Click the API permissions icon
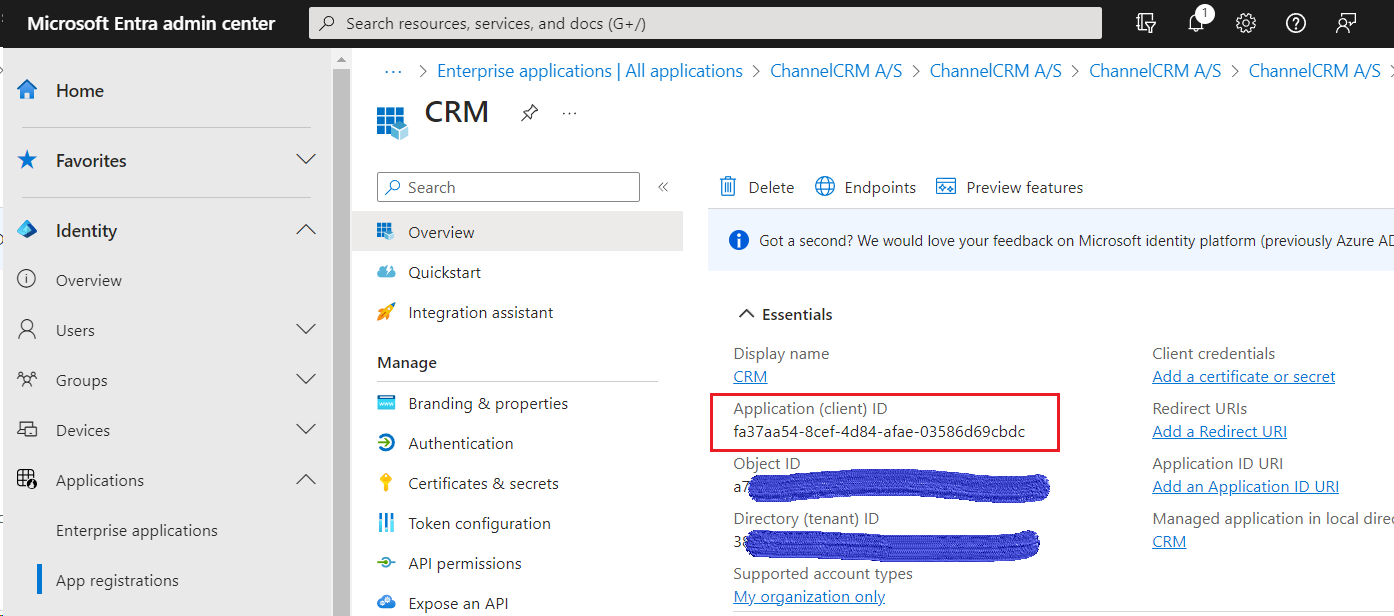The width and height of the screenshot is (1394, 616). click(386, 563)
